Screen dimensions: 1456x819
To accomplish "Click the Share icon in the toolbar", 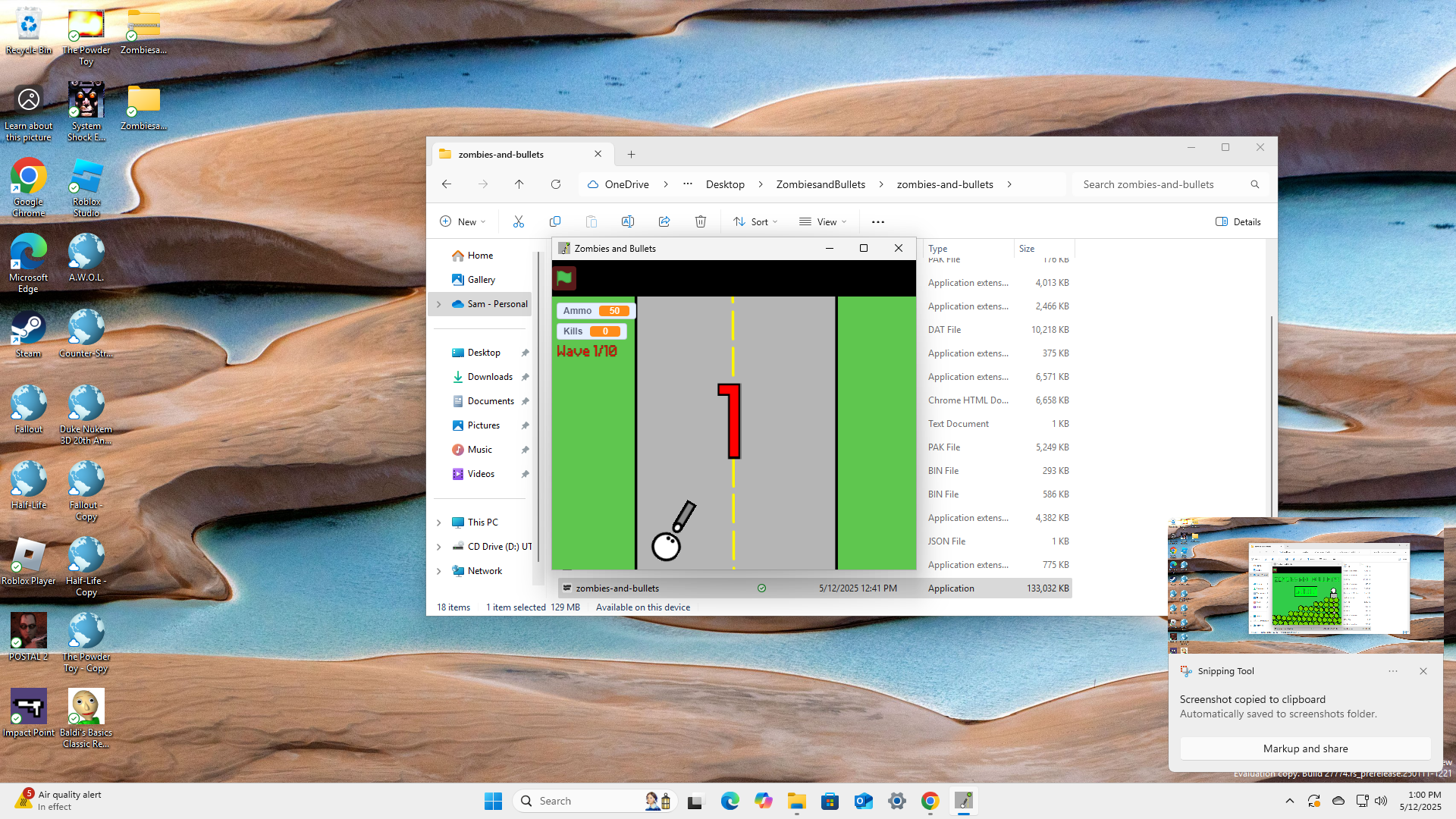I will [664, 221].
